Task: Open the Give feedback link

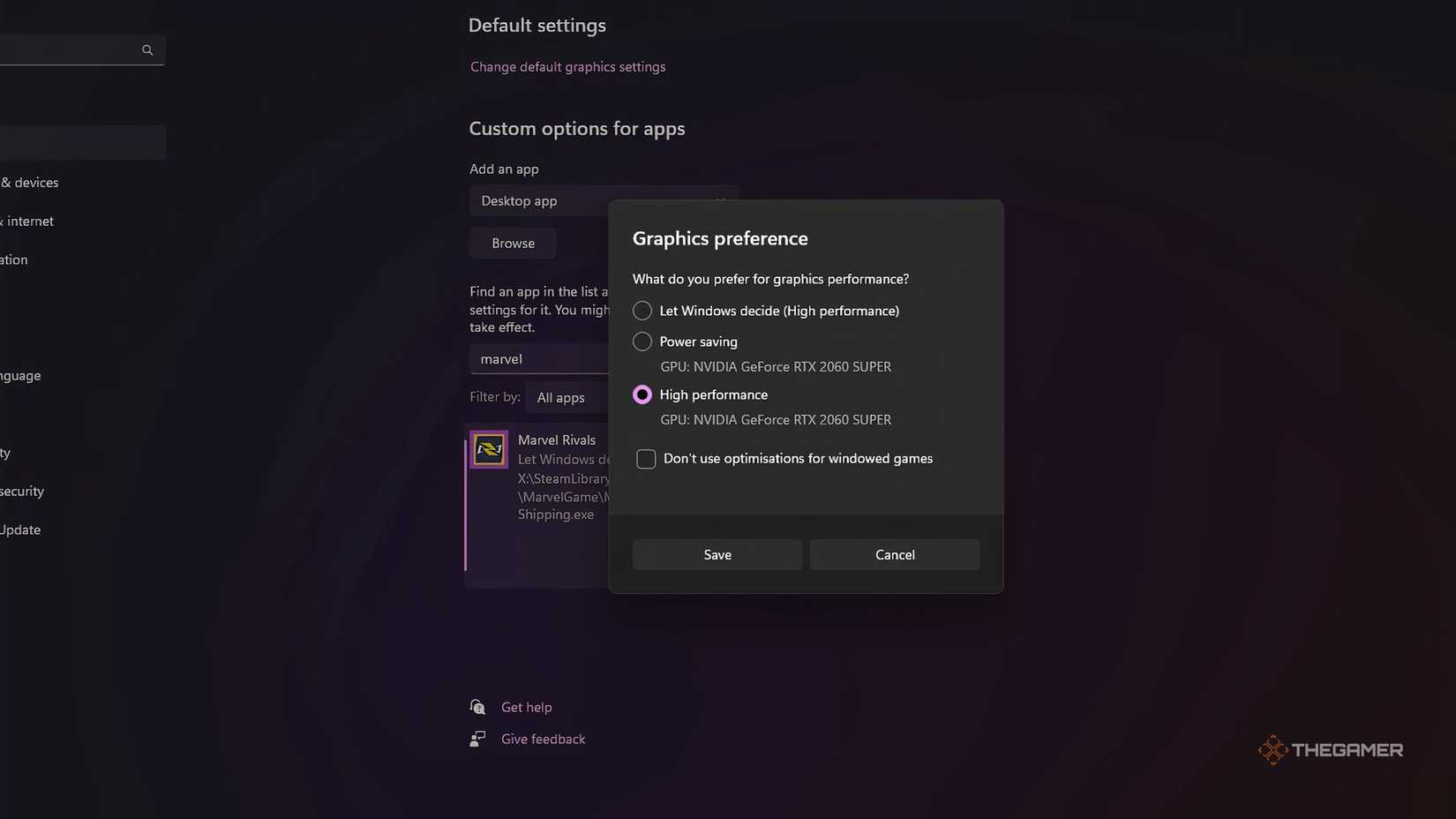Action: point(543,739)
